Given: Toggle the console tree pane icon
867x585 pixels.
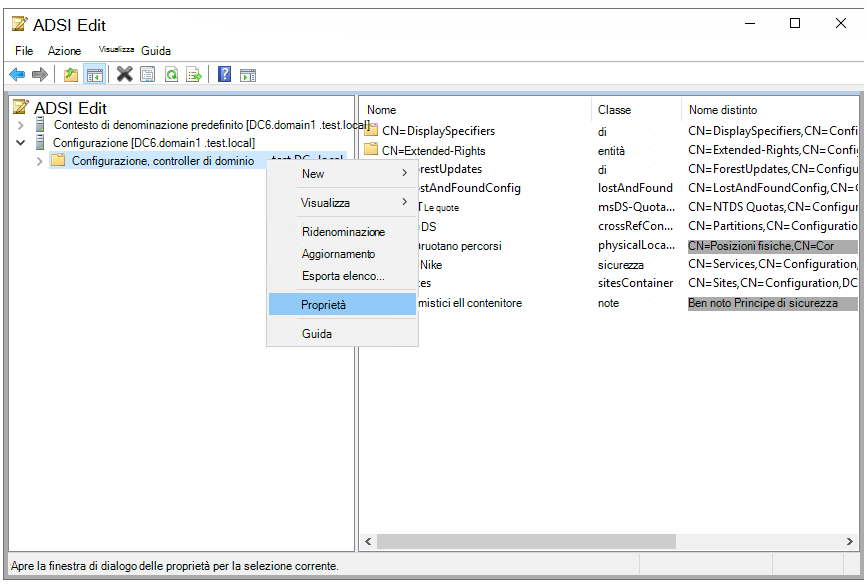Looking at the screenshot, I should [94, 74].
